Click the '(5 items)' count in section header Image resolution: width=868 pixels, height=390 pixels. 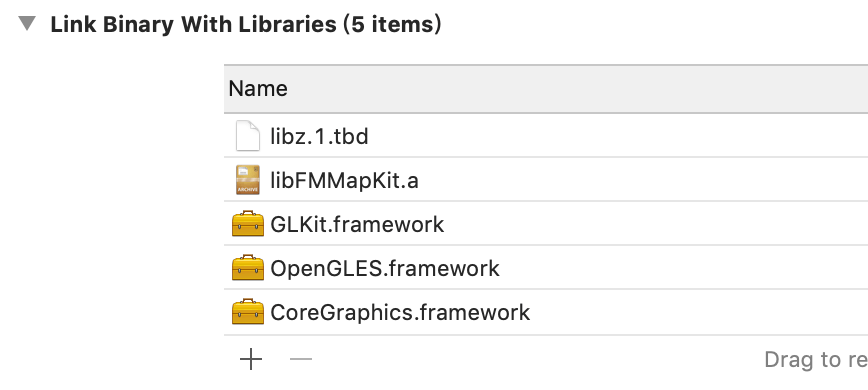(392, 25)
